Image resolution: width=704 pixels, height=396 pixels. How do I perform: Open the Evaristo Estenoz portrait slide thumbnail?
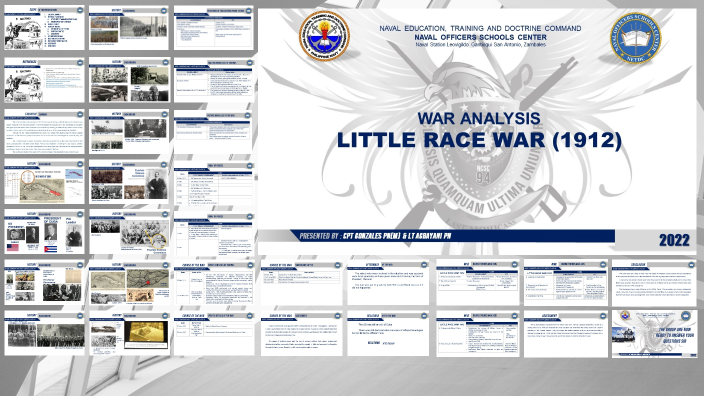129,182
